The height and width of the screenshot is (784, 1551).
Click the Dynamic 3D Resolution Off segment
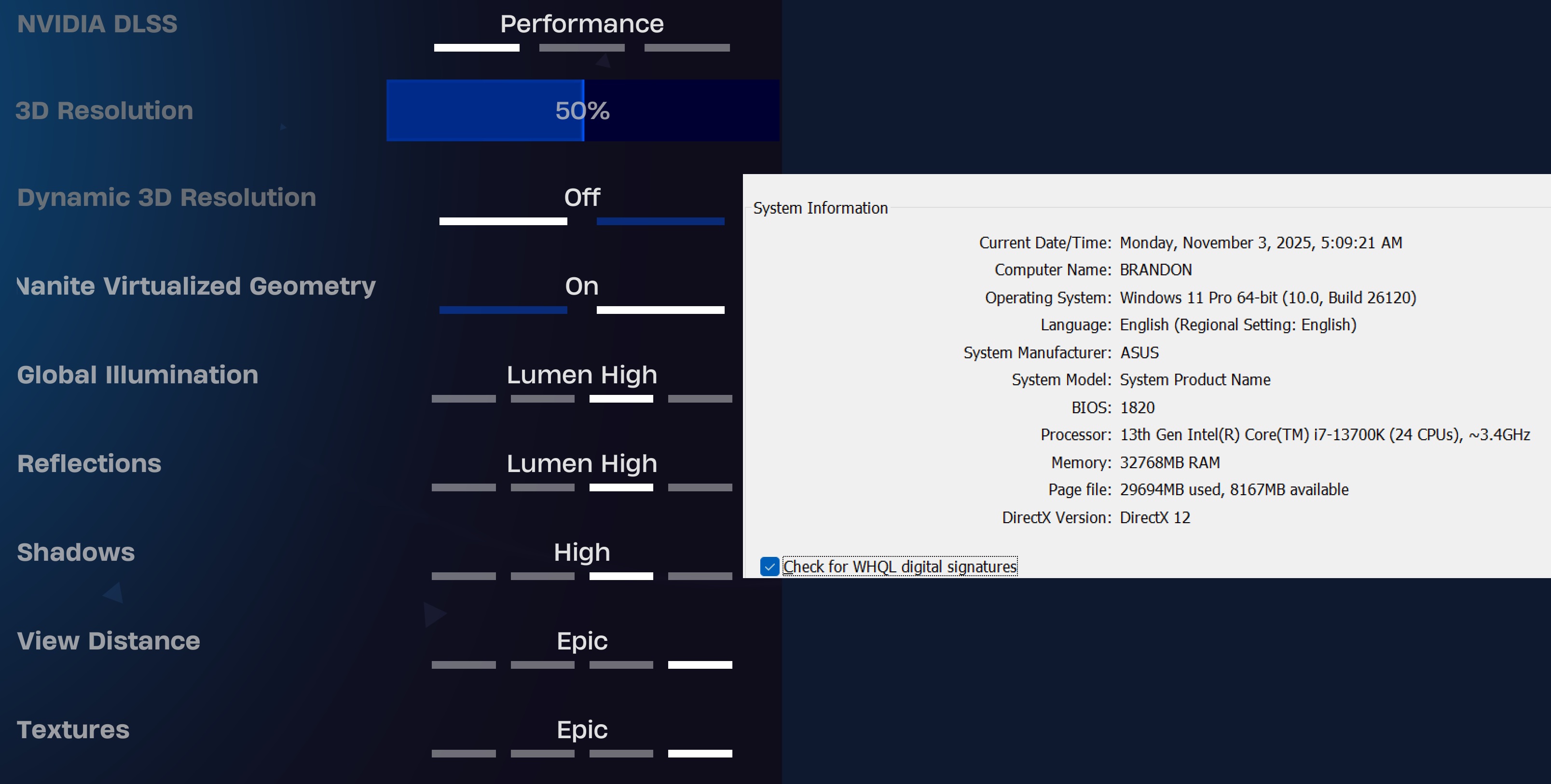(x=503, y=221)
